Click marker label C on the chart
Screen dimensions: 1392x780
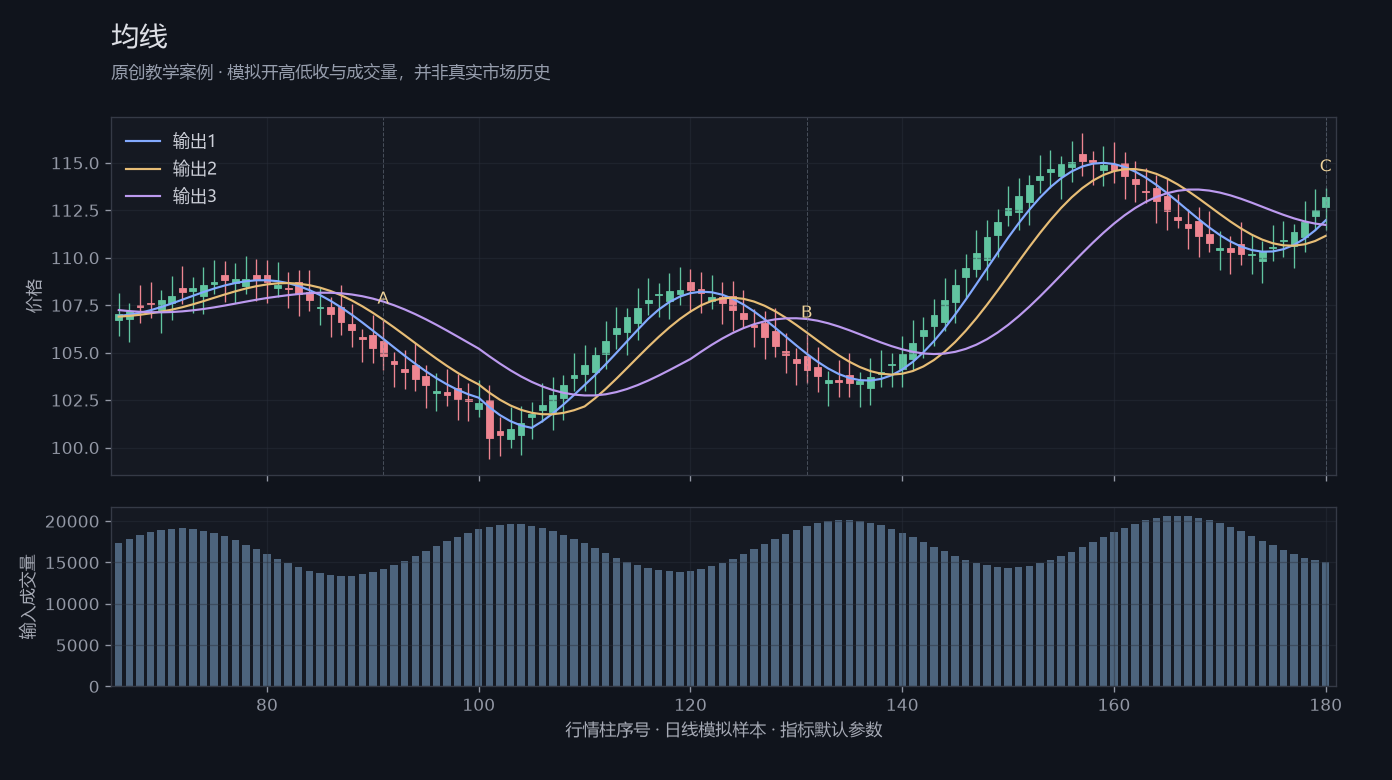pos(1326,166)
